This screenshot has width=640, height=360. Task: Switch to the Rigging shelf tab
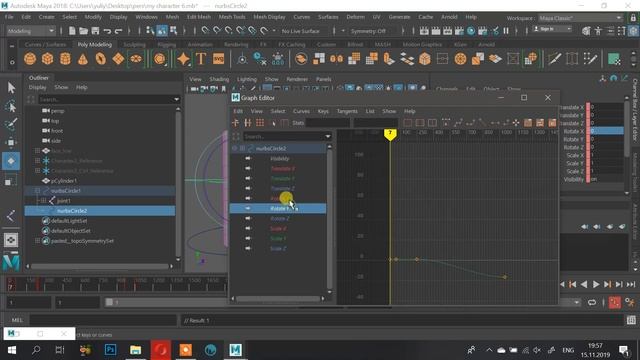pos(167,44)
